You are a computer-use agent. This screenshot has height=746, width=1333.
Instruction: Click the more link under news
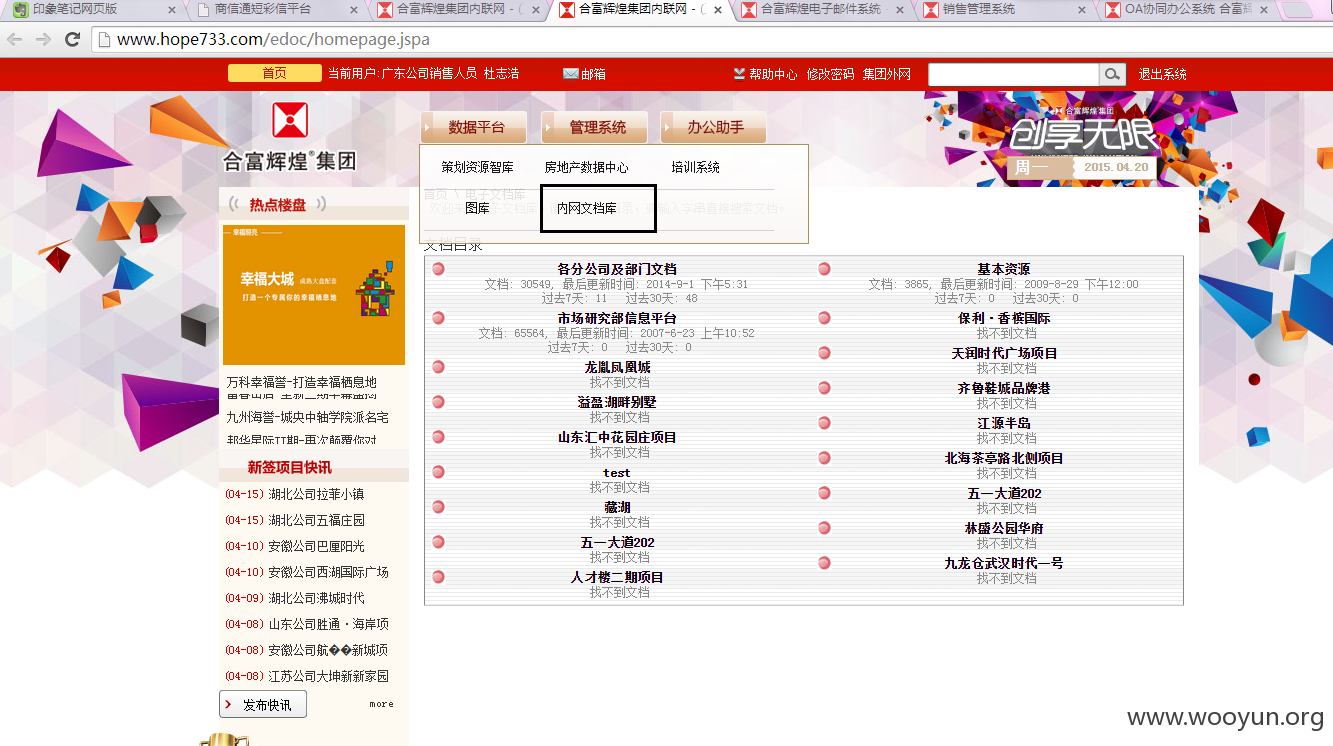pyautogui.click(x=381, y=704)
